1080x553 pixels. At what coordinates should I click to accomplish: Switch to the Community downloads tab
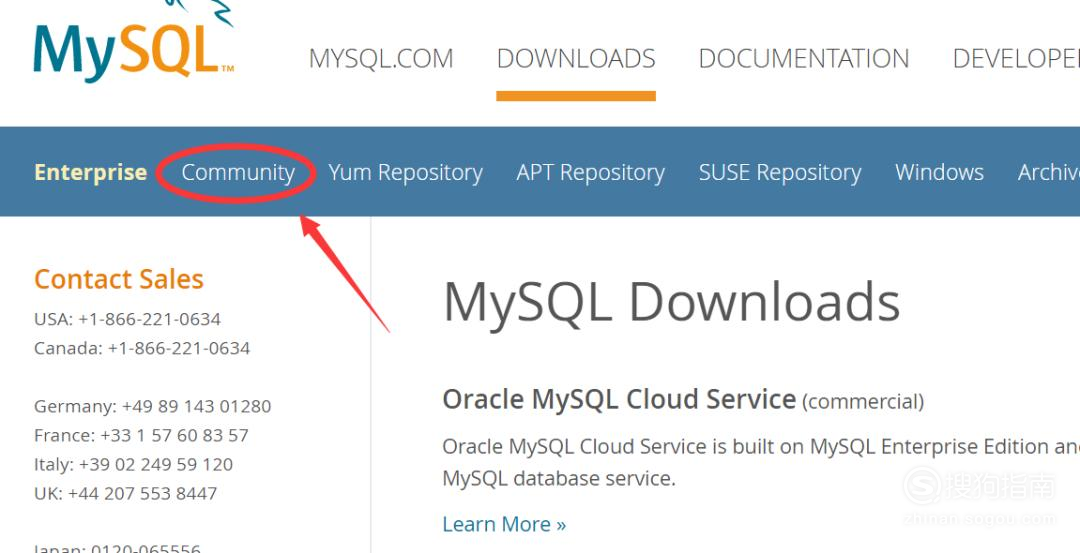[x=238, y=172]
